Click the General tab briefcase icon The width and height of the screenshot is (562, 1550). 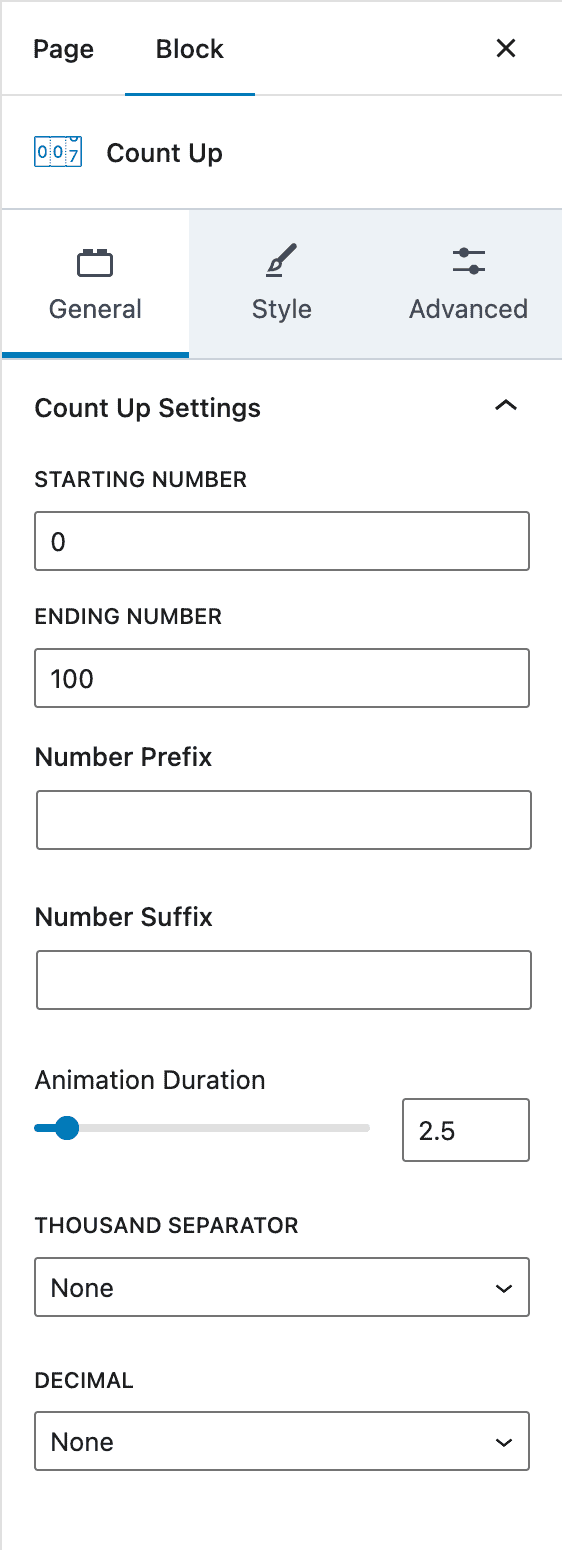95,263
